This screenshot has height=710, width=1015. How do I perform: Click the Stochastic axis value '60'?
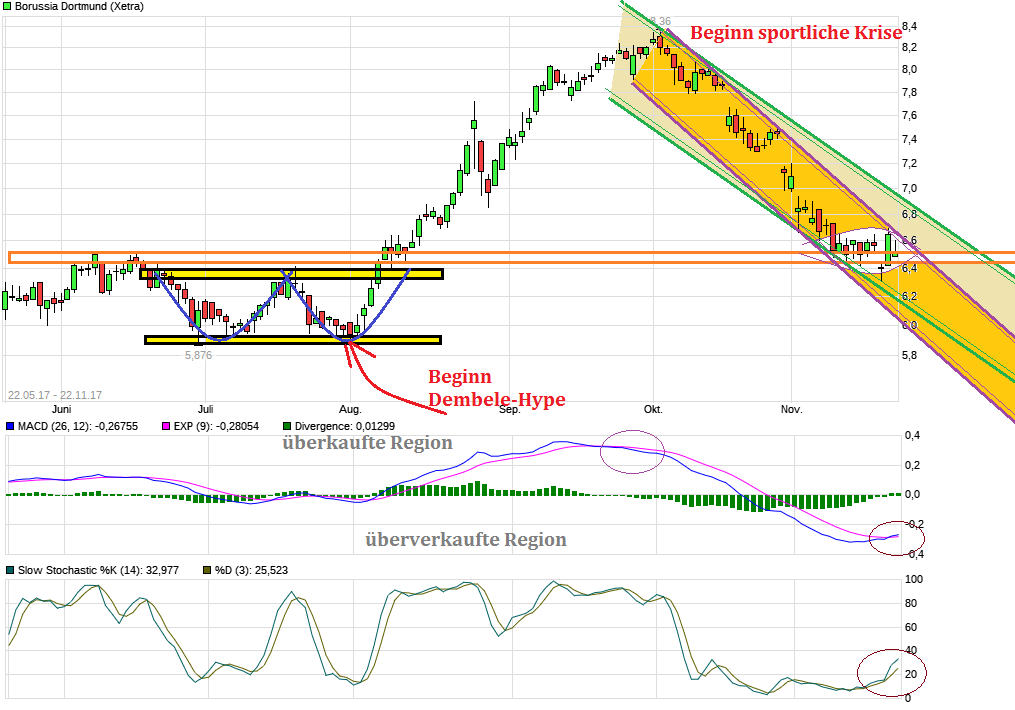pyautogui.click(x=911, y=627)
